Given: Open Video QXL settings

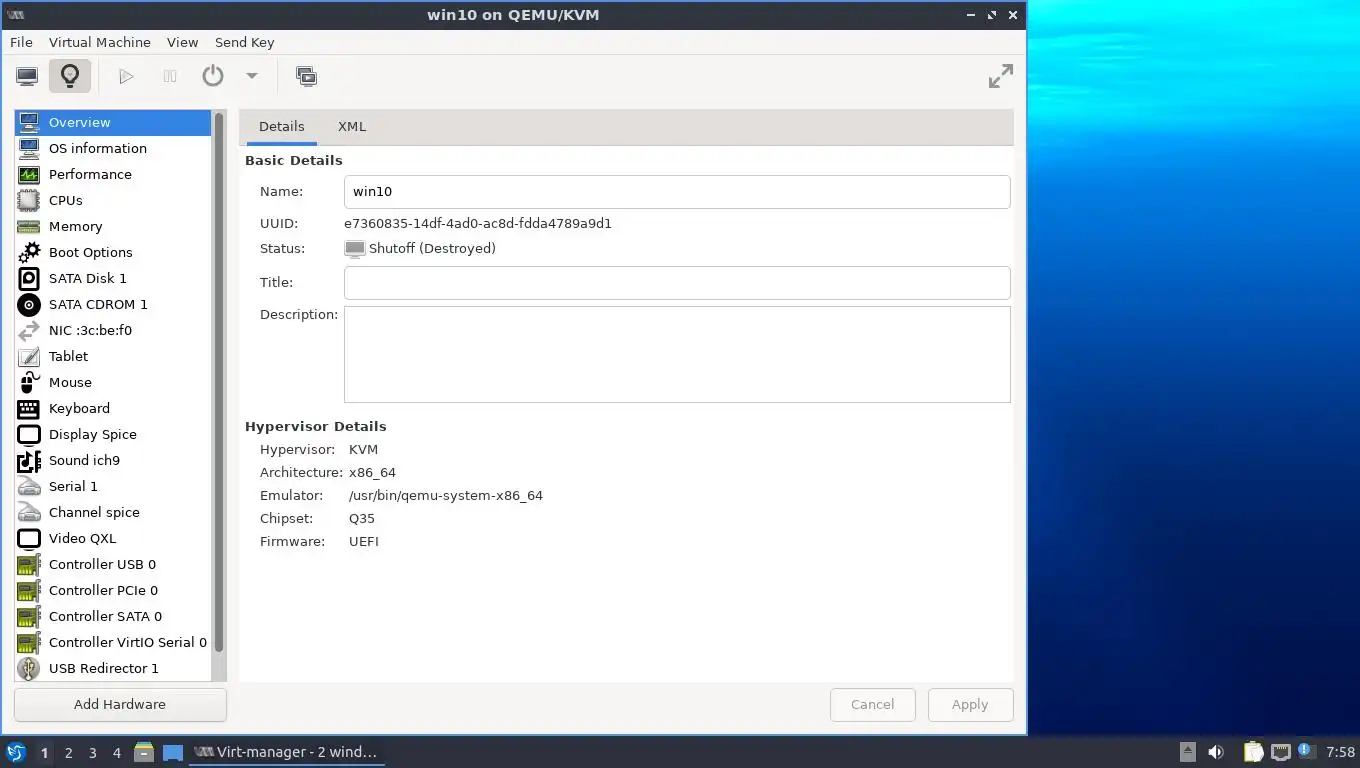Looking at the screenshot, I should (x=113, y=538).
